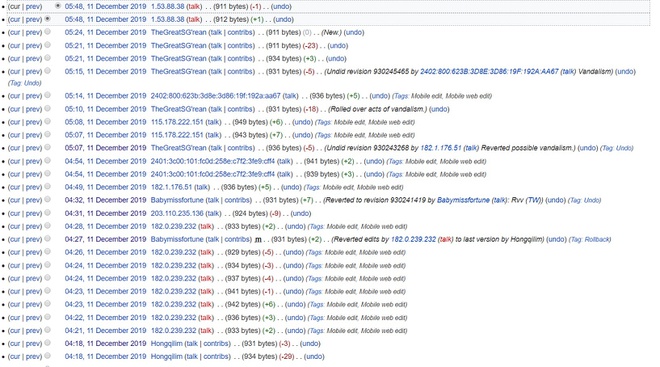Open IP user 115.178.222.151 on the 05:08 row

tap(177, 122)
